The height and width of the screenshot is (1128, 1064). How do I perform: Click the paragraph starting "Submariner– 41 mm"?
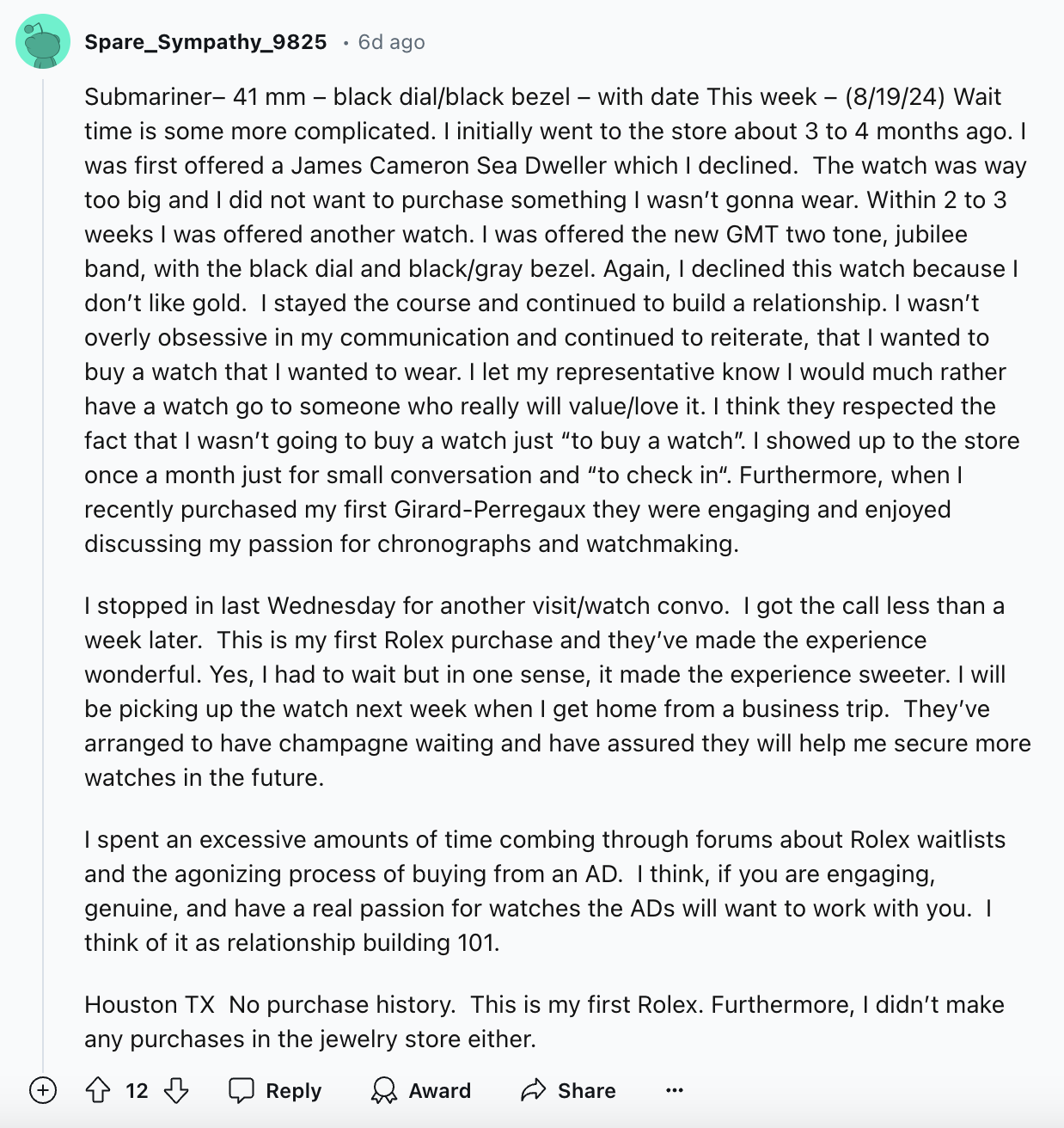(x=556, y=320)
